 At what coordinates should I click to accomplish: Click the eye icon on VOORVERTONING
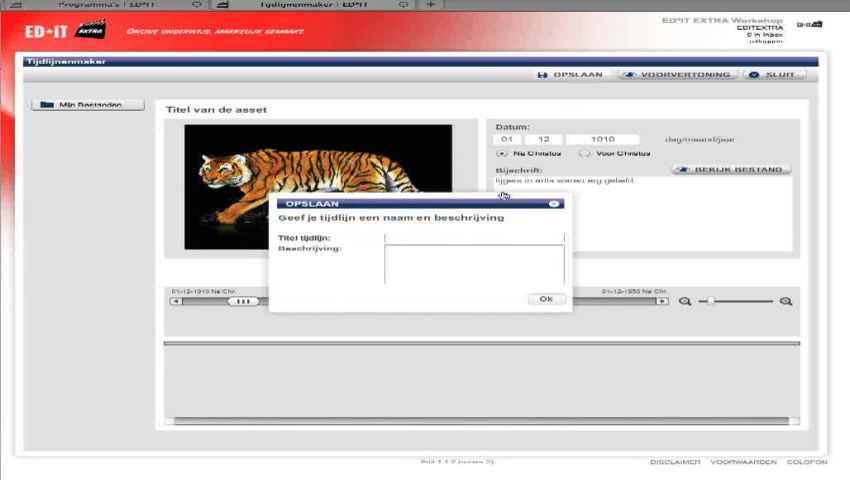[629, 75]
